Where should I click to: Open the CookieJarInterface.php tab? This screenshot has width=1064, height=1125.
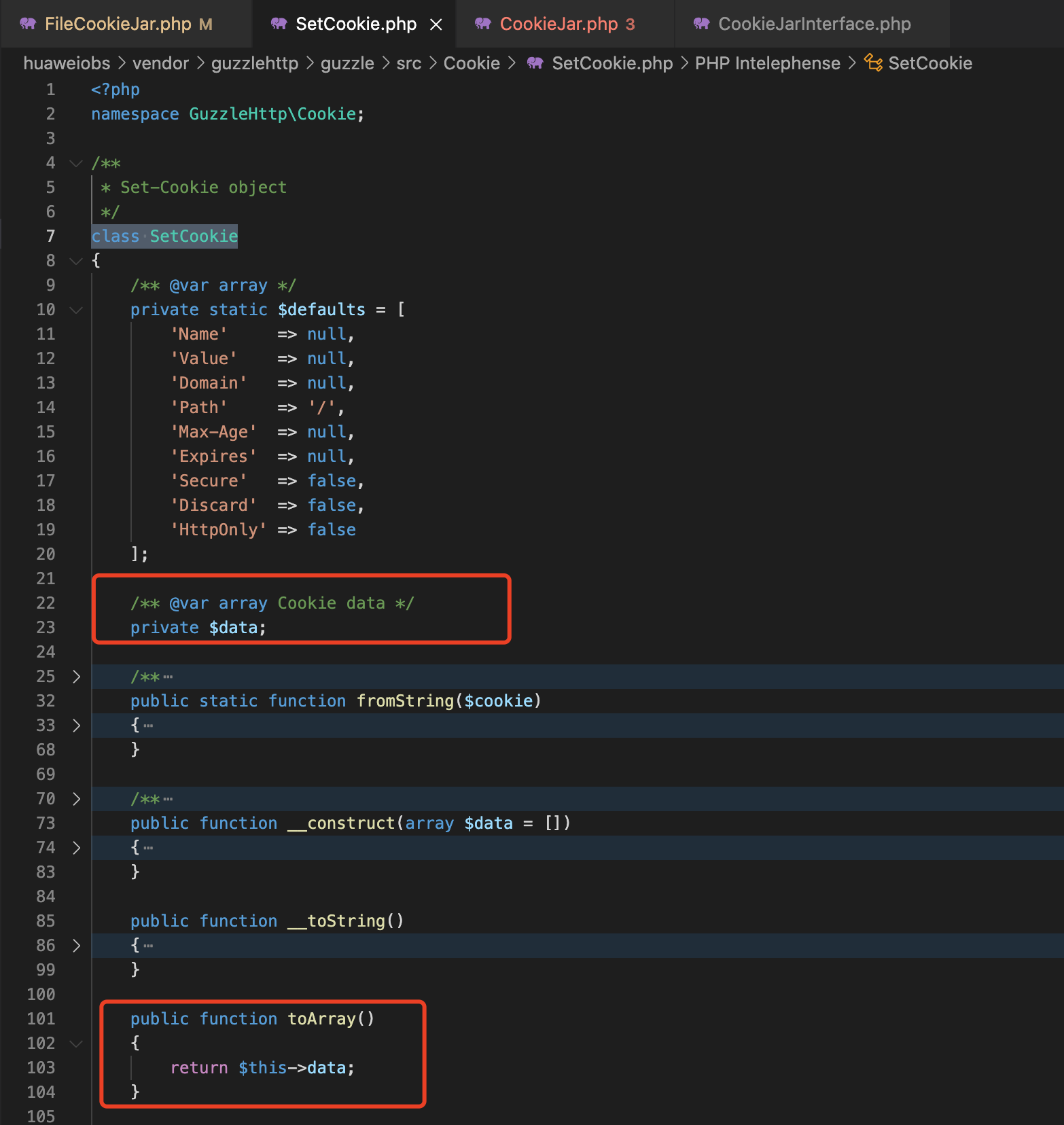point(814,24)
